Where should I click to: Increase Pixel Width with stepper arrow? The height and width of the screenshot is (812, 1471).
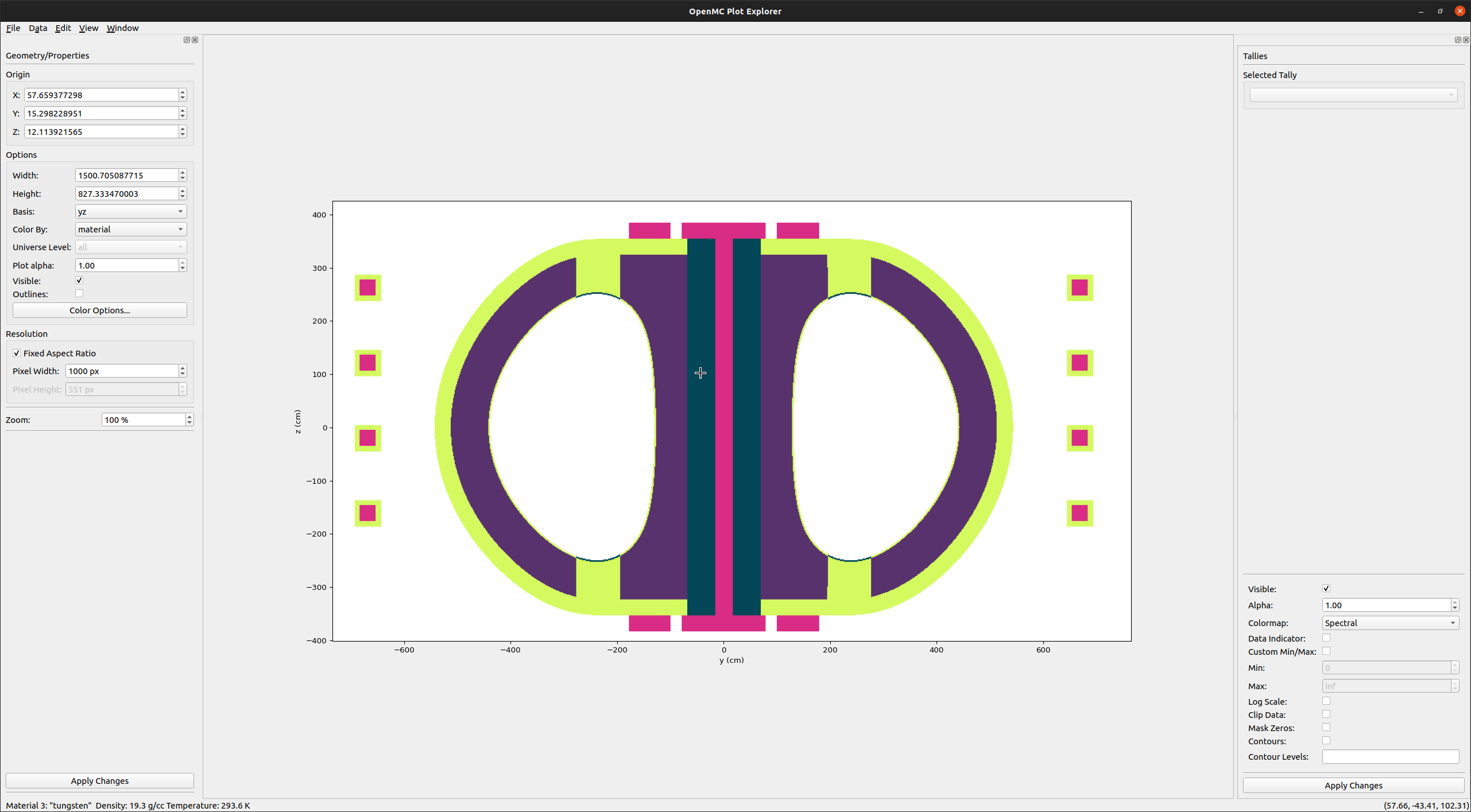(x=183, y=368)
